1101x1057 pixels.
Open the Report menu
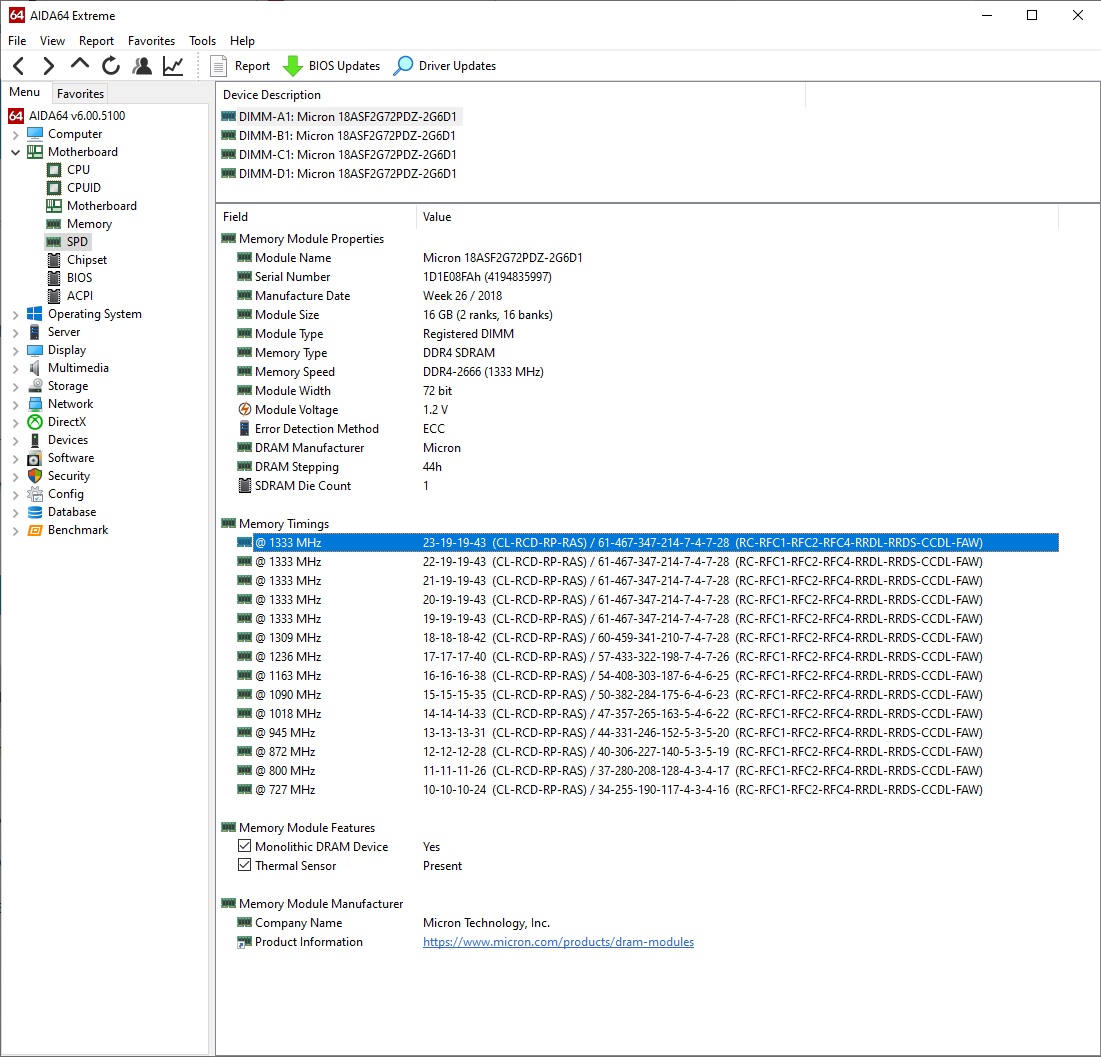click(96, 41)
